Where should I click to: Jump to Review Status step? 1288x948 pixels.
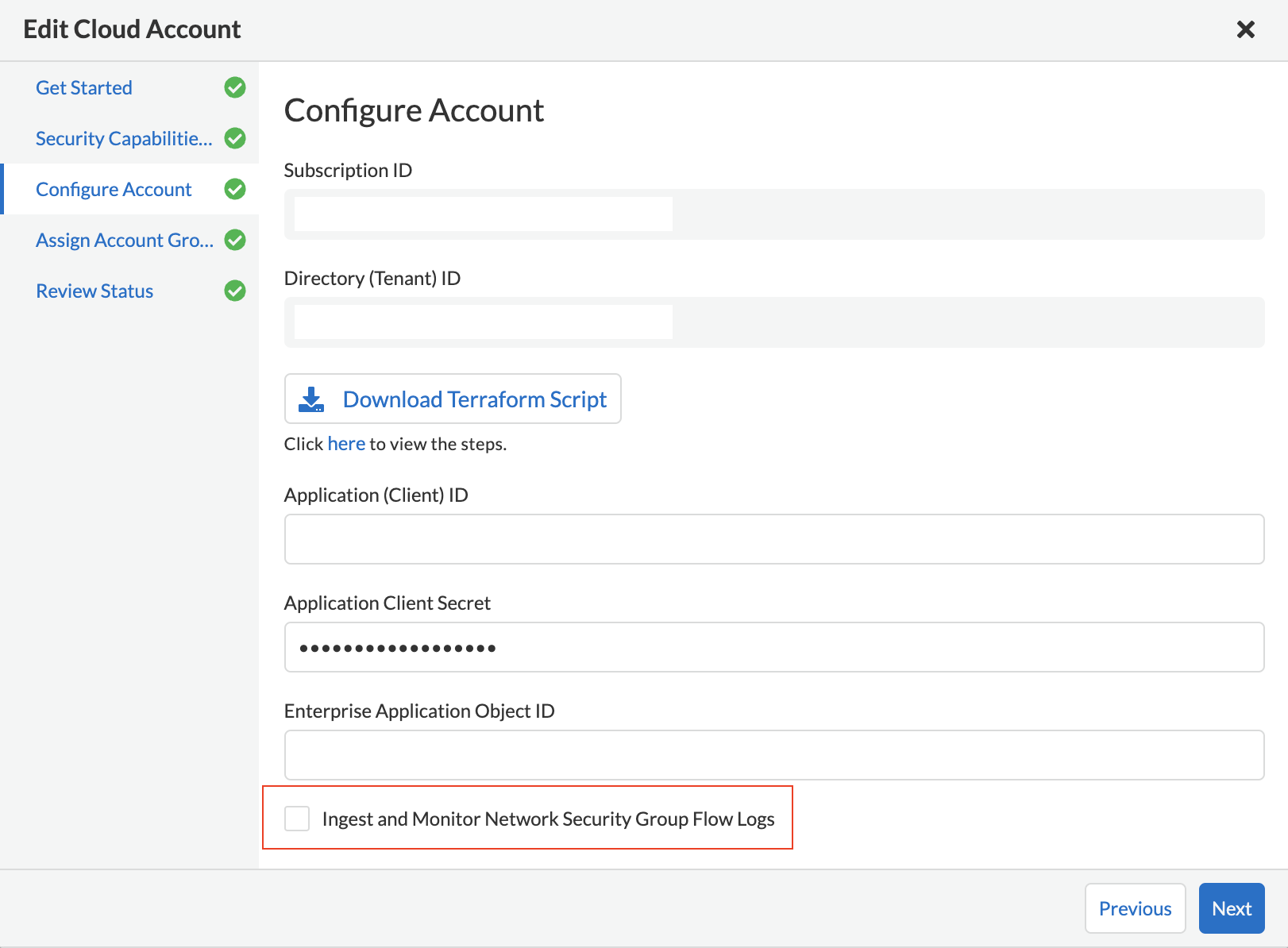(x=94, y=291)
